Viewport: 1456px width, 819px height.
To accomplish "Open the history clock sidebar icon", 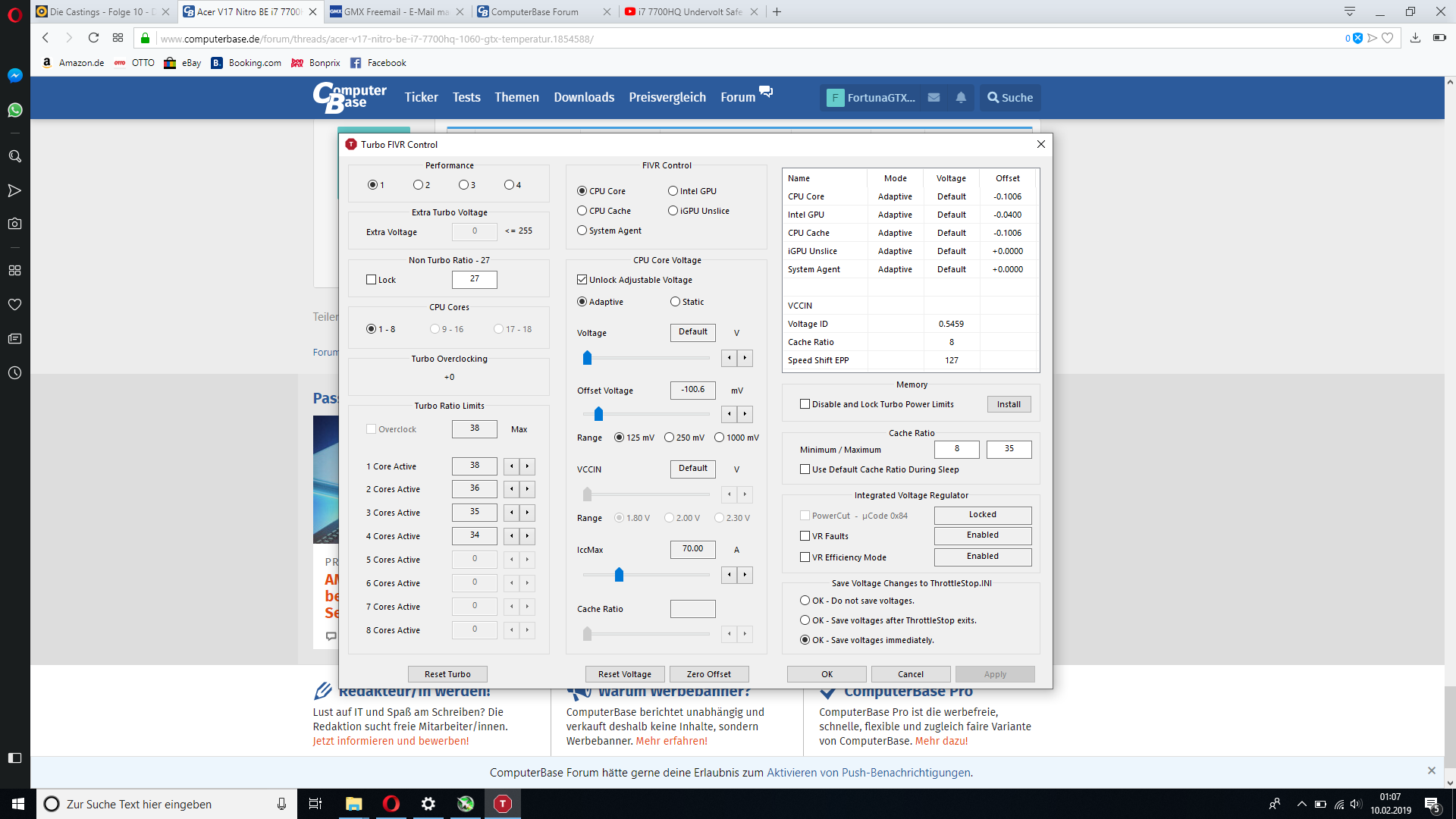I will pos(14,373).
